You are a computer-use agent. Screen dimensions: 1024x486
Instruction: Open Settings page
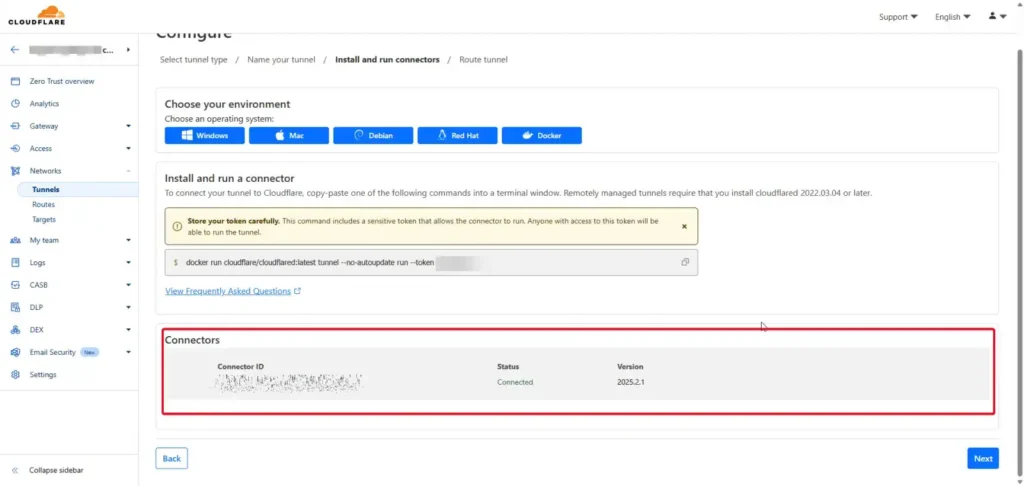pyautogui.click(x=43, y=374)
